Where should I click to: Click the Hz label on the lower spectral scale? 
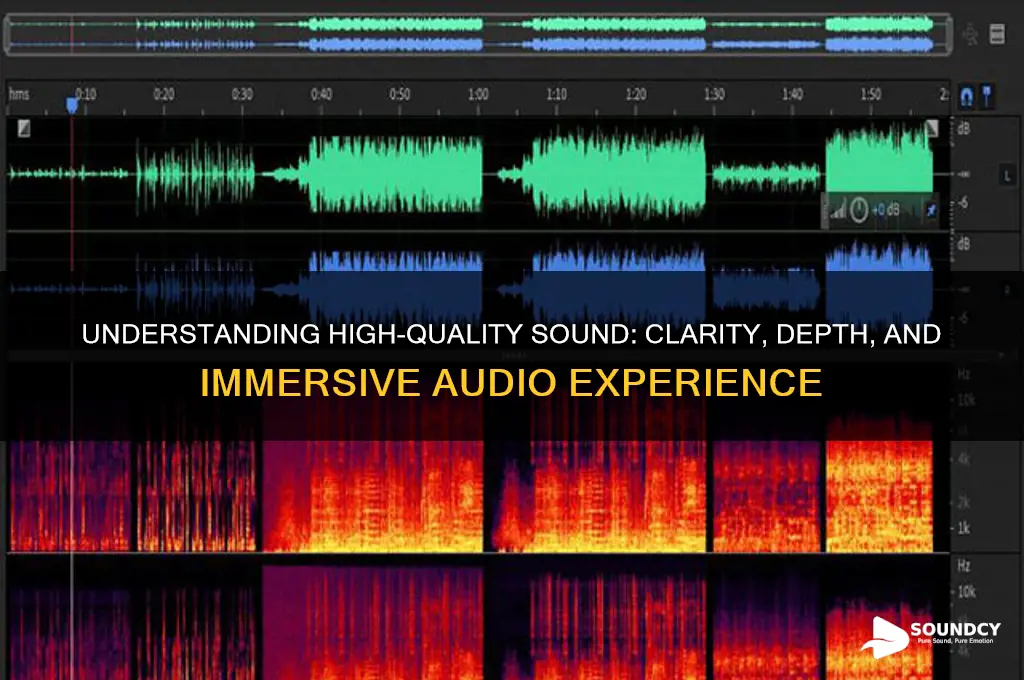(x=963, y=565)
